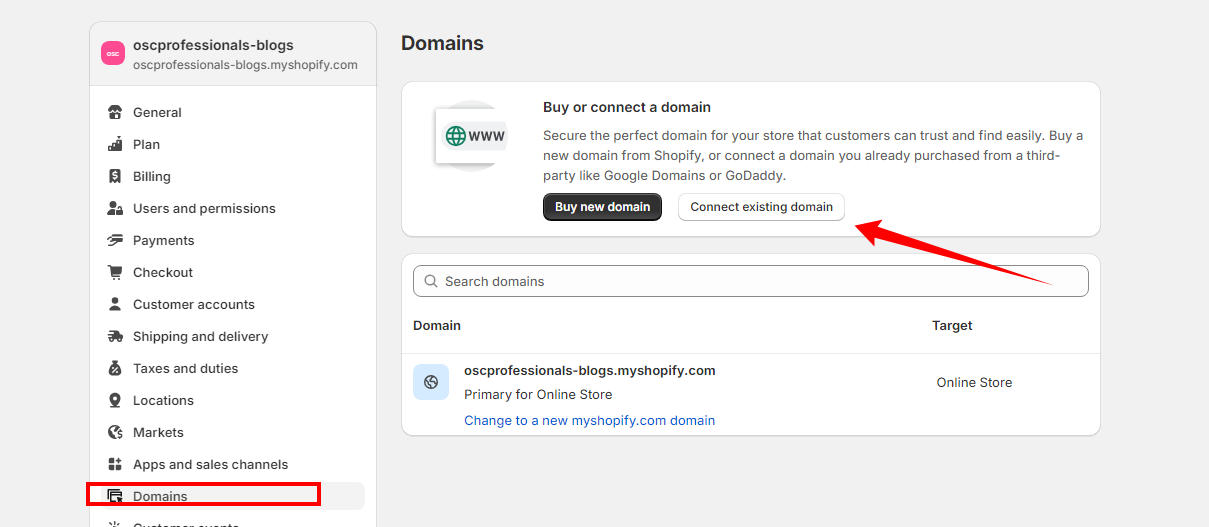Image resolution: width=1209 pixels, height=527 pixels.
Task: Click the Plan chart icon in sidebar
Action: click(115, 144)
